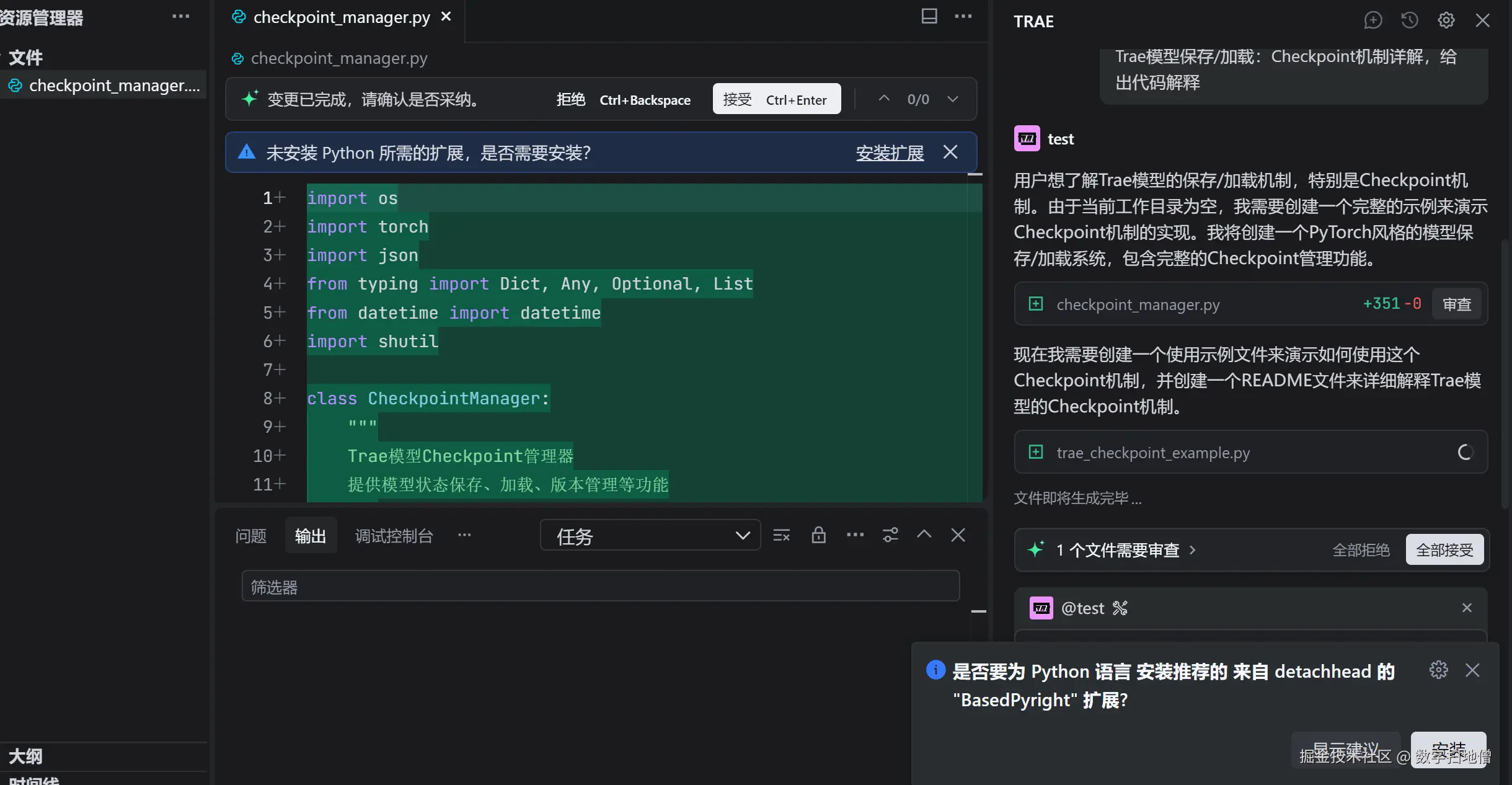Clear output using the list-clear icon
This screenshot has width=1512, height=785.
pyautogui.click(x=781, y=535)
